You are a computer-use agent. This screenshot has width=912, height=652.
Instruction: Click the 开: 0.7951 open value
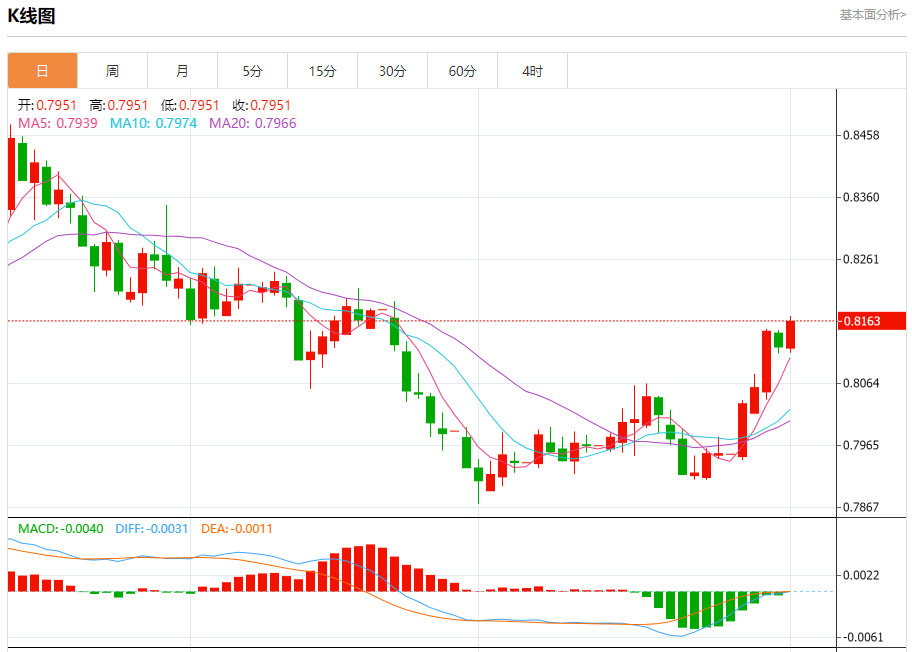(x=47, y=105)
